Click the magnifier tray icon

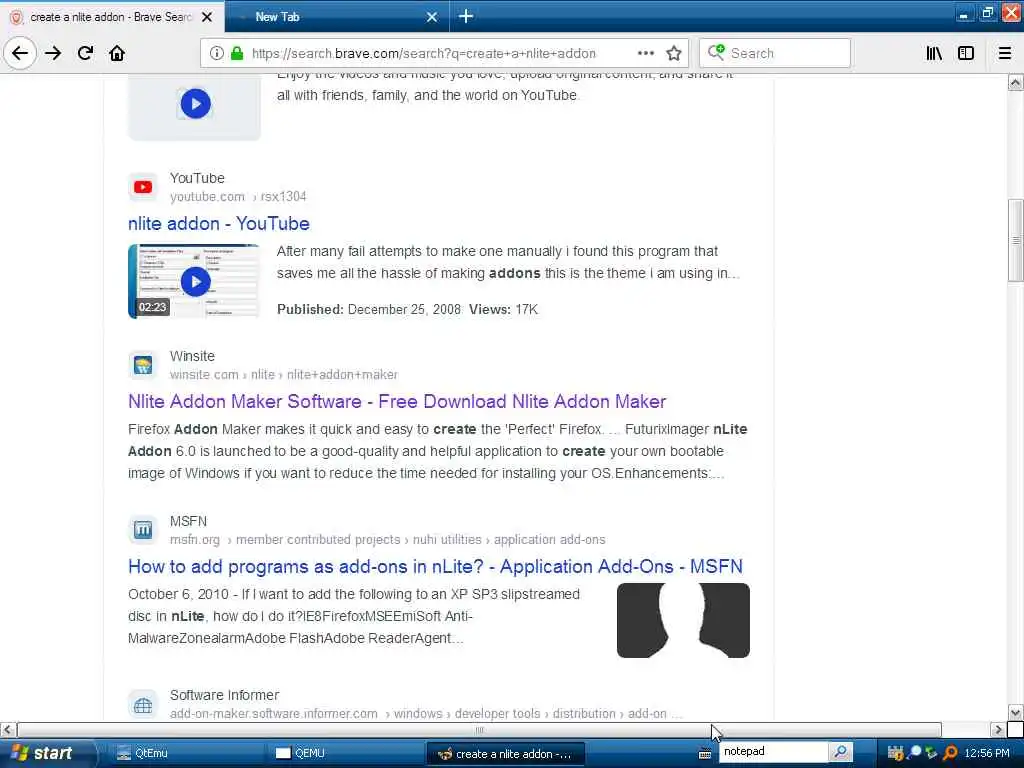coord(914,752)
